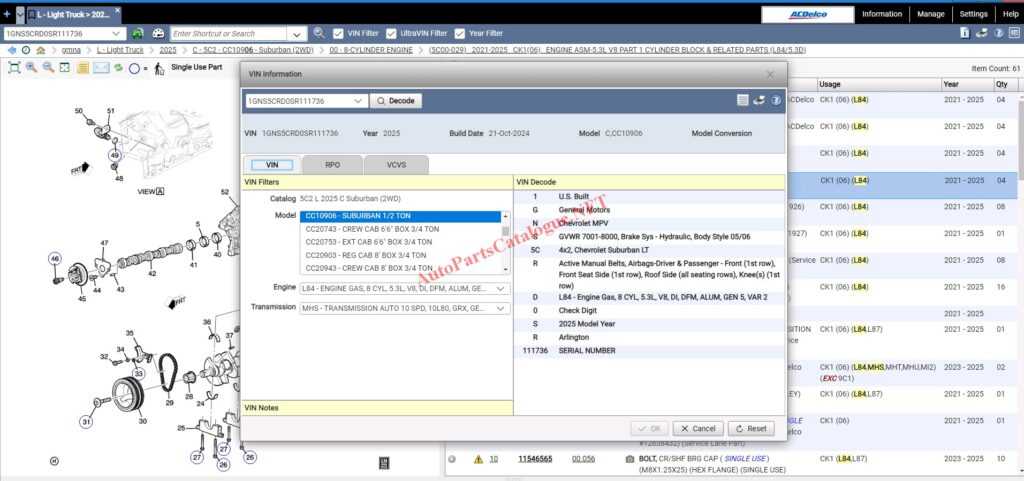Screen dimensions: 1024x481
Task: Open the history clock icon
Action: (x=26, y=50)
